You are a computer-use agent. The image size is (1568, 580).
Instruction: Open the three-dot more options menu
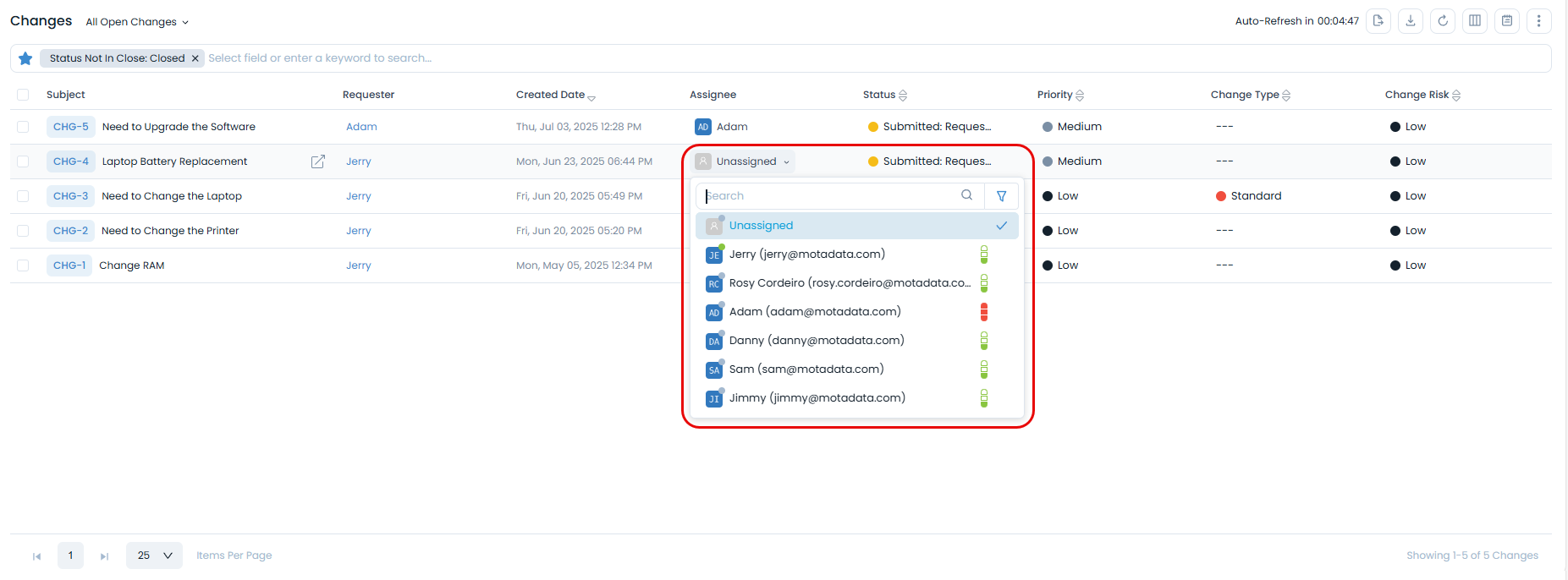1538,21
